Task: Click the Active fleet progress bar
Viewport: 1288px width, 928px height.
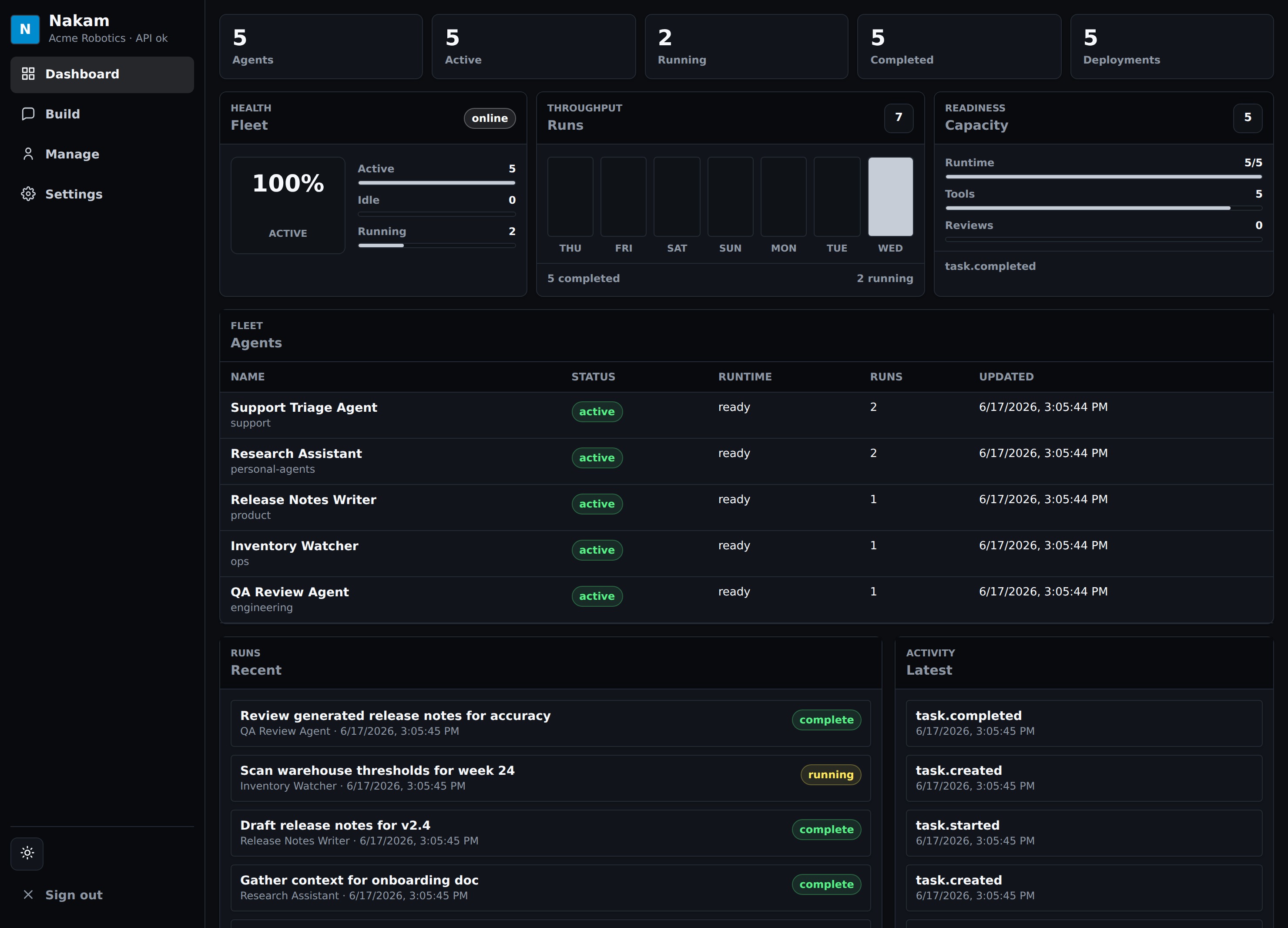Action: [x=437, y=183]
